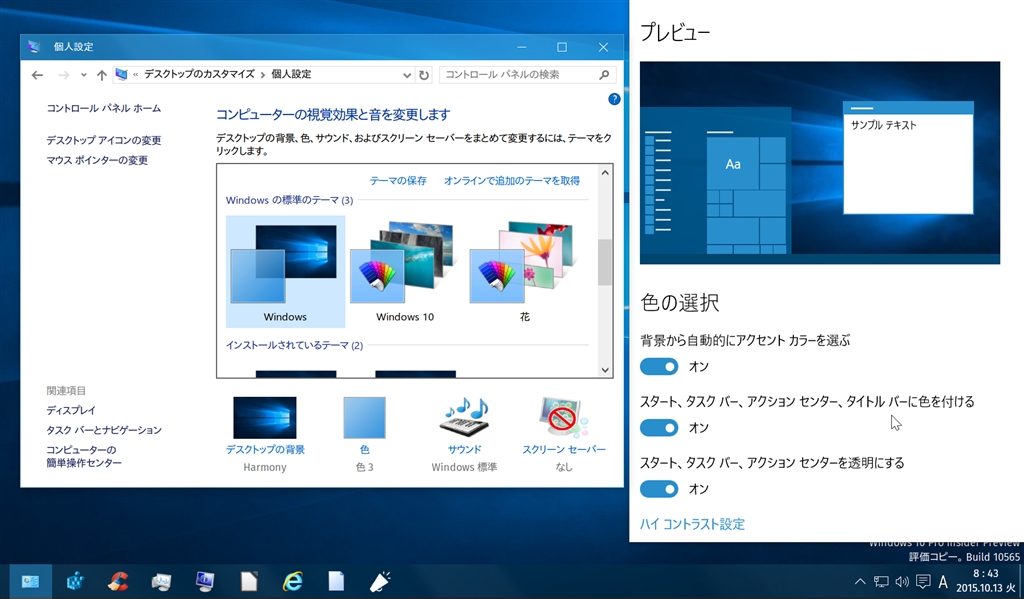Click Personalization window title bar icon
Image resolution: width=1024 pixels, height=599 pixels.
click(34, 47)
